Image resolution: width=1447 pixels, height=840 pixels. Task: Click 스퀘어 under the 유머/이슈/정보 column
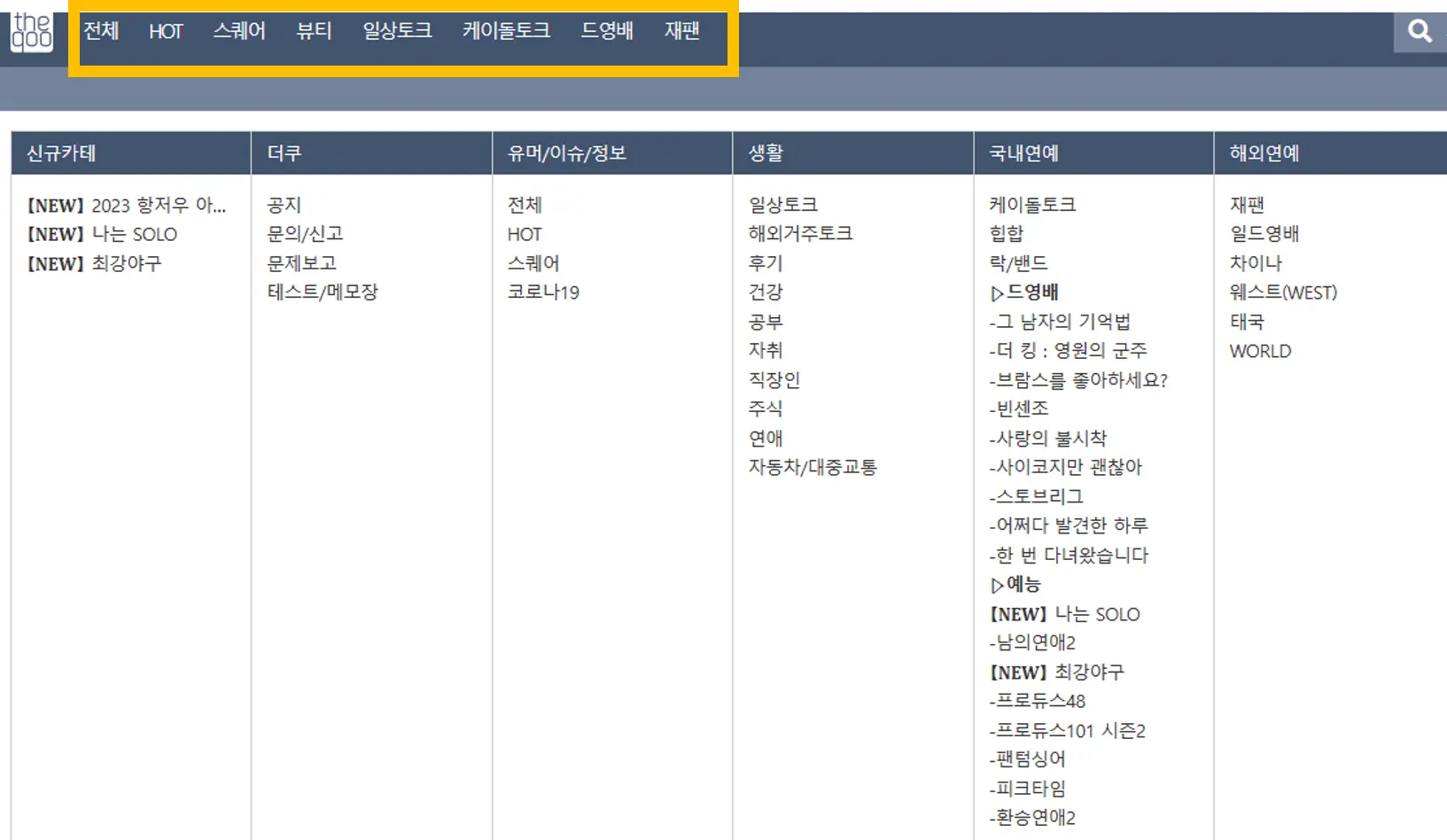pyautogui.click(x=533, y=264)
